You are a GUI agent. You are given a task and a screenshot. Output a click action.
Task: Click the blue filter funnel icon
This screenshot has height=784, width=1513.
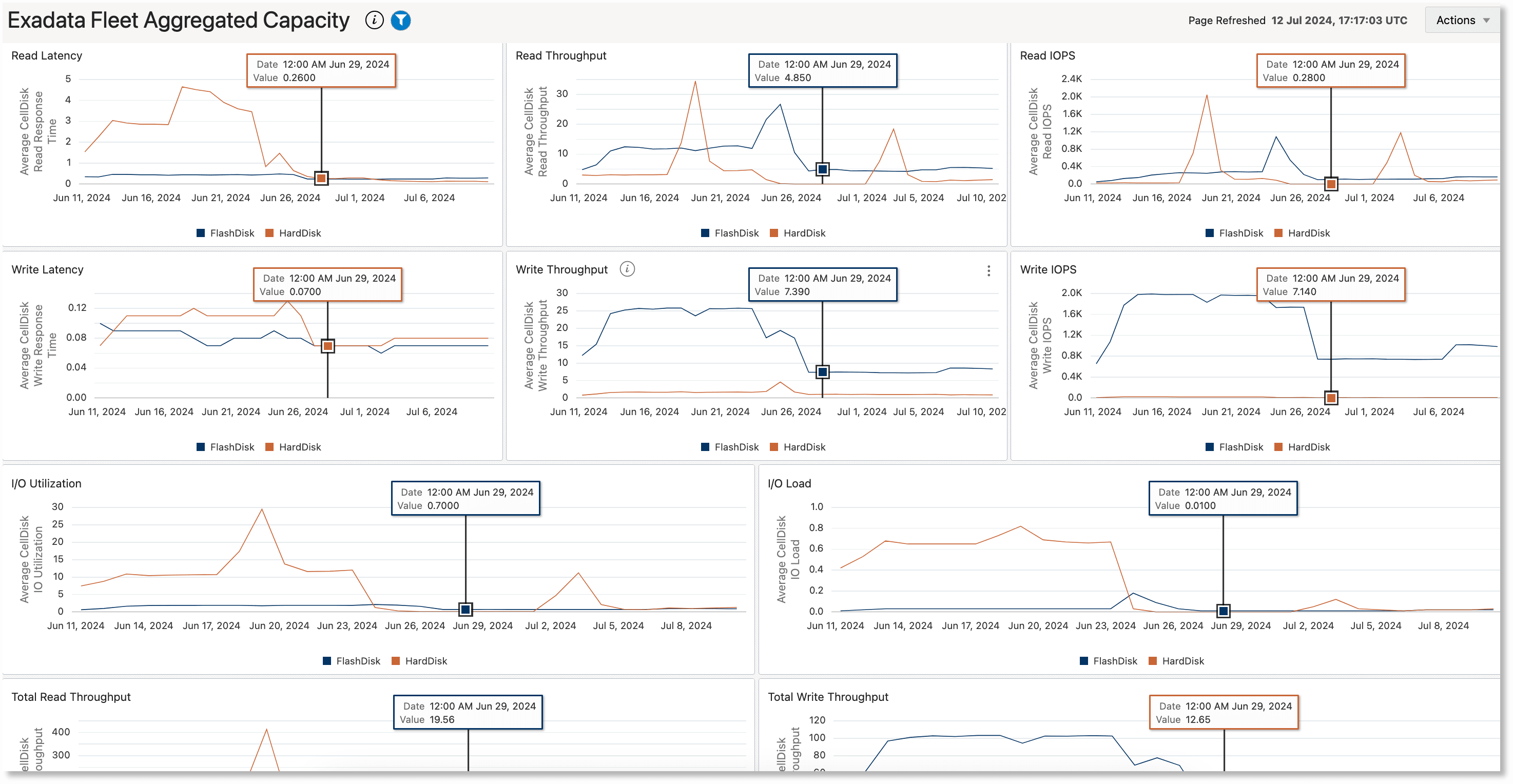pos(400,19)
